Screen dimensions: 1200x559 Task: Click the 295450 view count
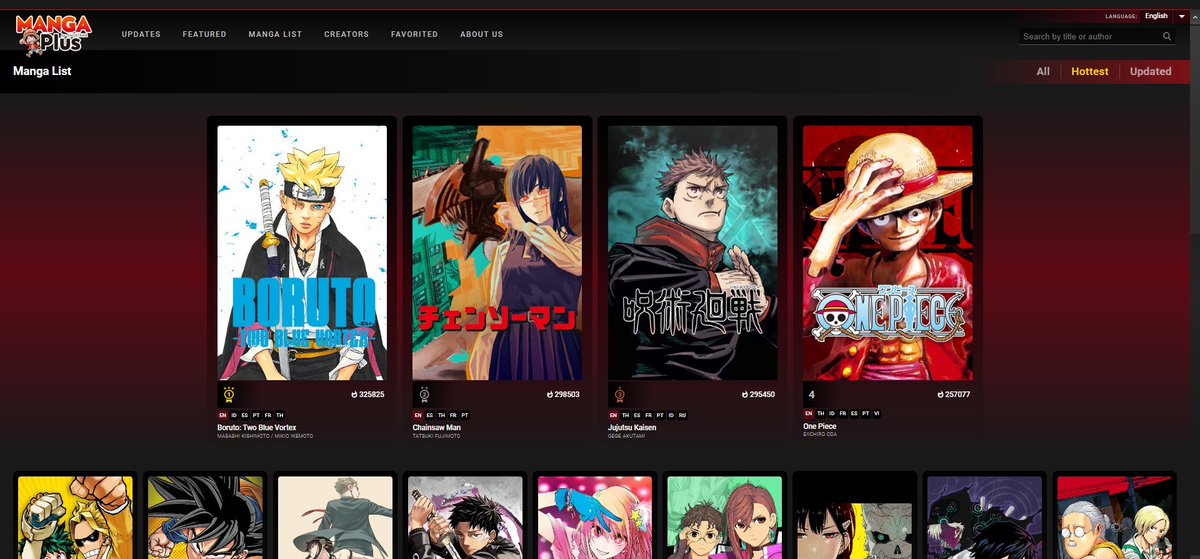[x=762, y=395]
